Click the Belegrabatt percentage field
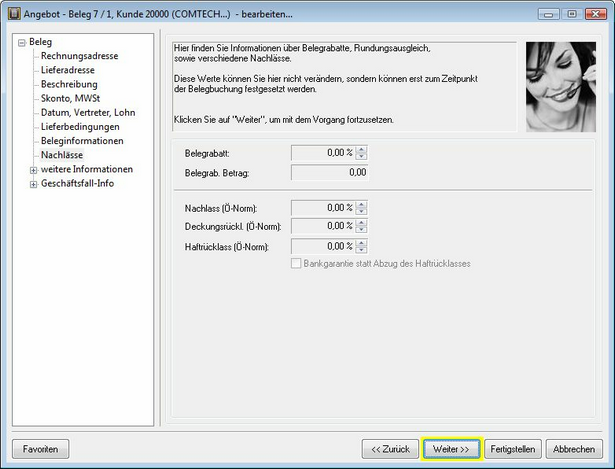The height and width of the screenshot is (469, 615). click(x=322, y=153)
